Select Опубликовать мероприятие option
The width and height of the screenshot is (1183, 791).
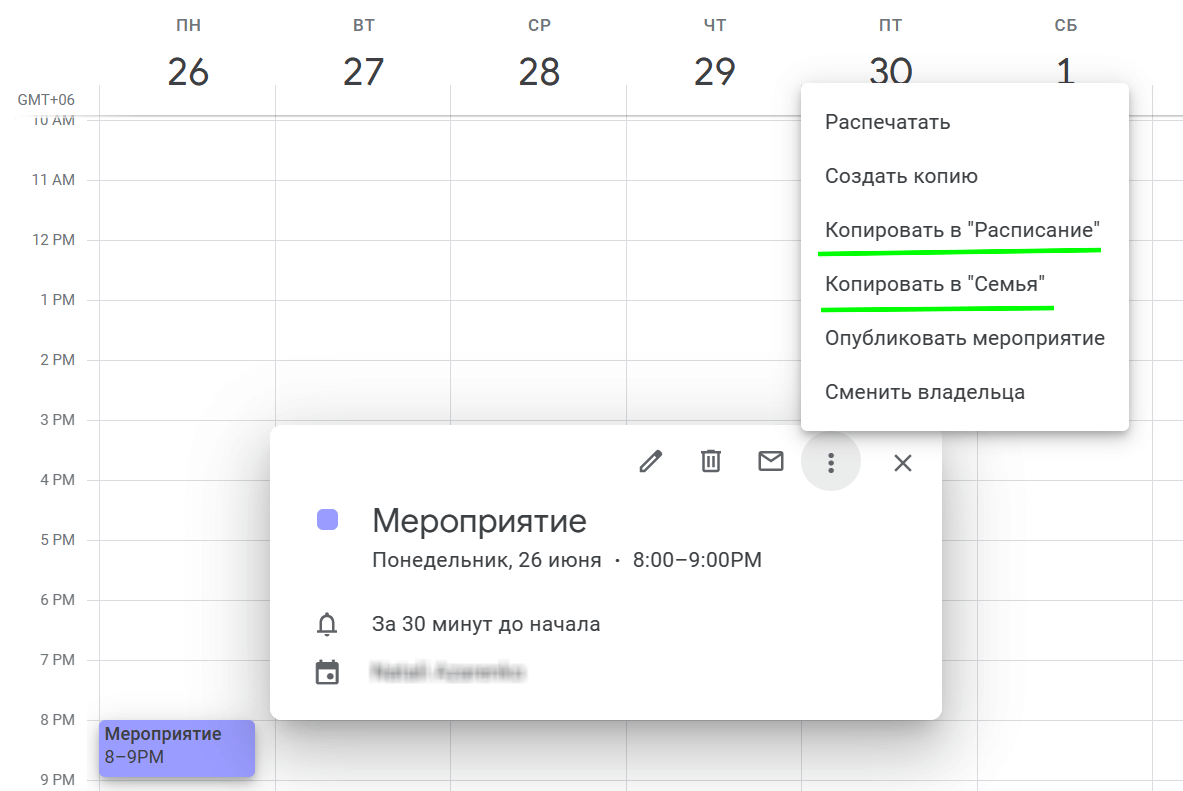(964, 338)
